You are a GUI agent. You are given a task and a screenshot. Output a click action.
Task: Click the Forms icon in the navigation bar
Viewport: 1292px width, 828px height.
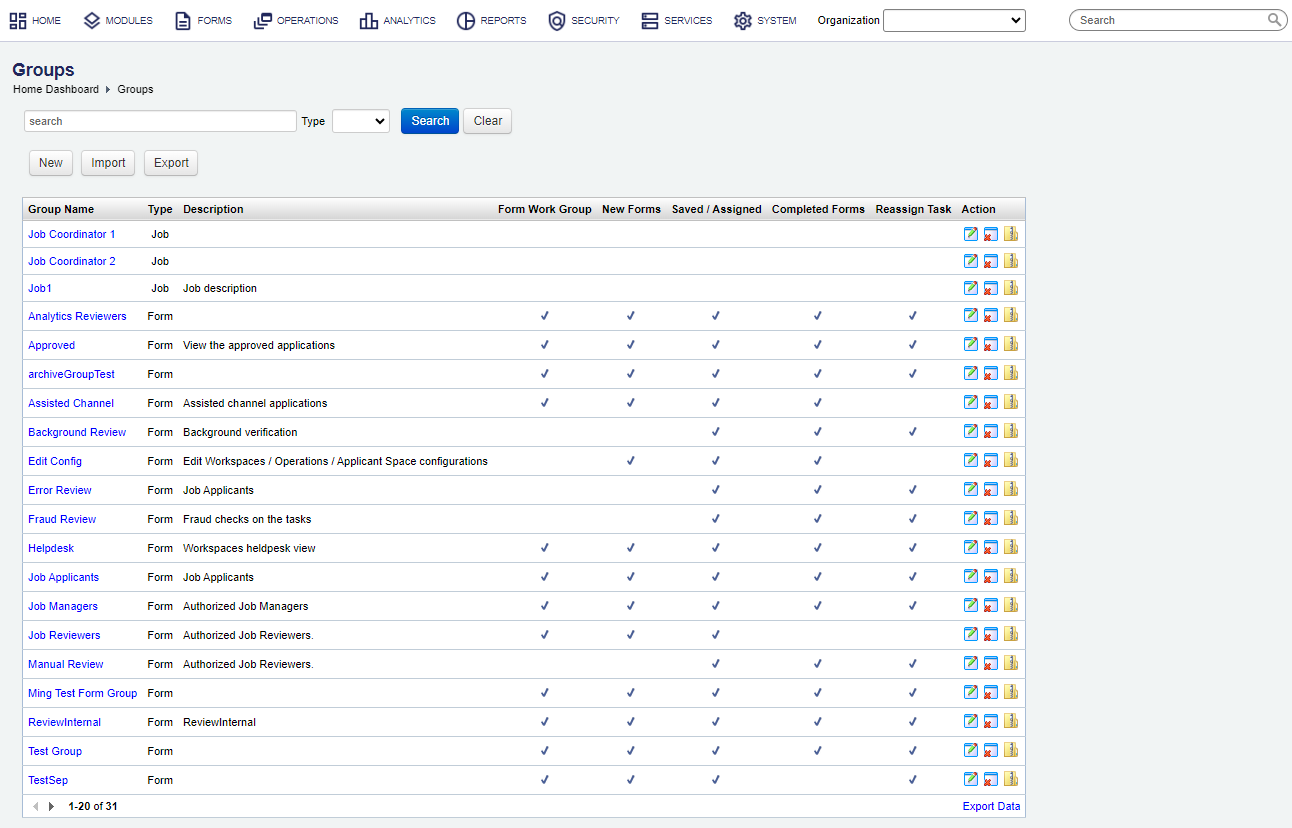click(x=181, y=19)
